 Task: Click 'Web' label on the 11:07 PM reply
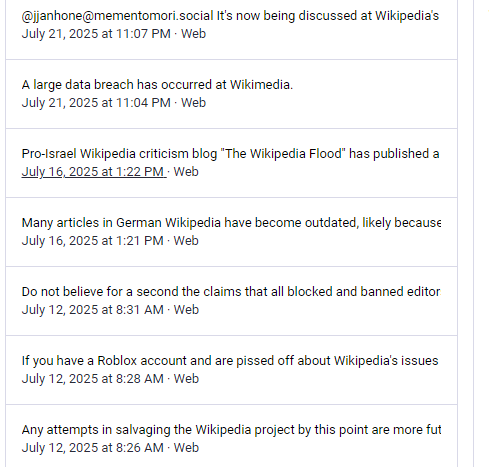tap(193, 34)
